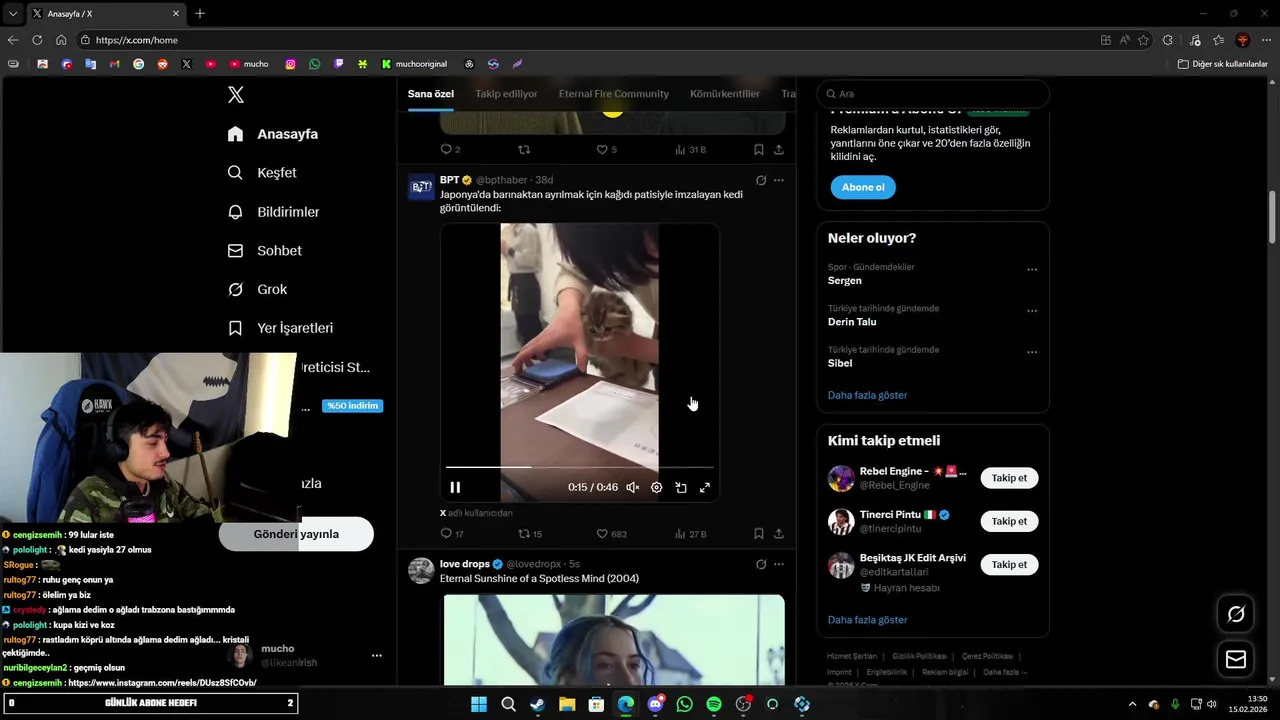
Task: Open the muchooriginal bookmark
Action: [x=414, y=64]
